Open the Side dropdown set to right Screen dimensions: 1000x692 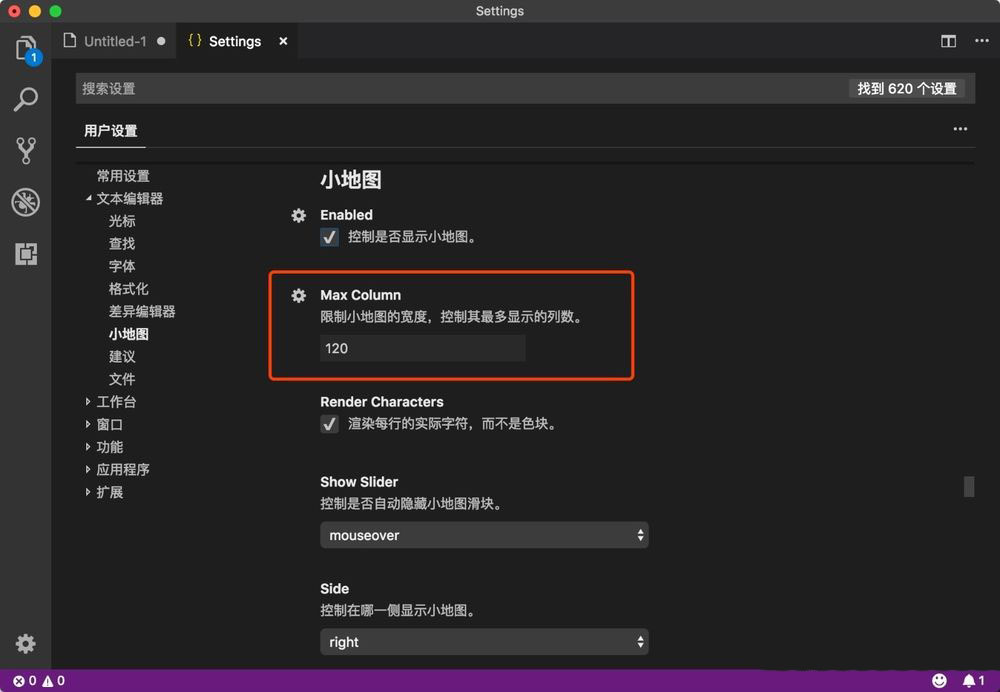click(484, 641)
